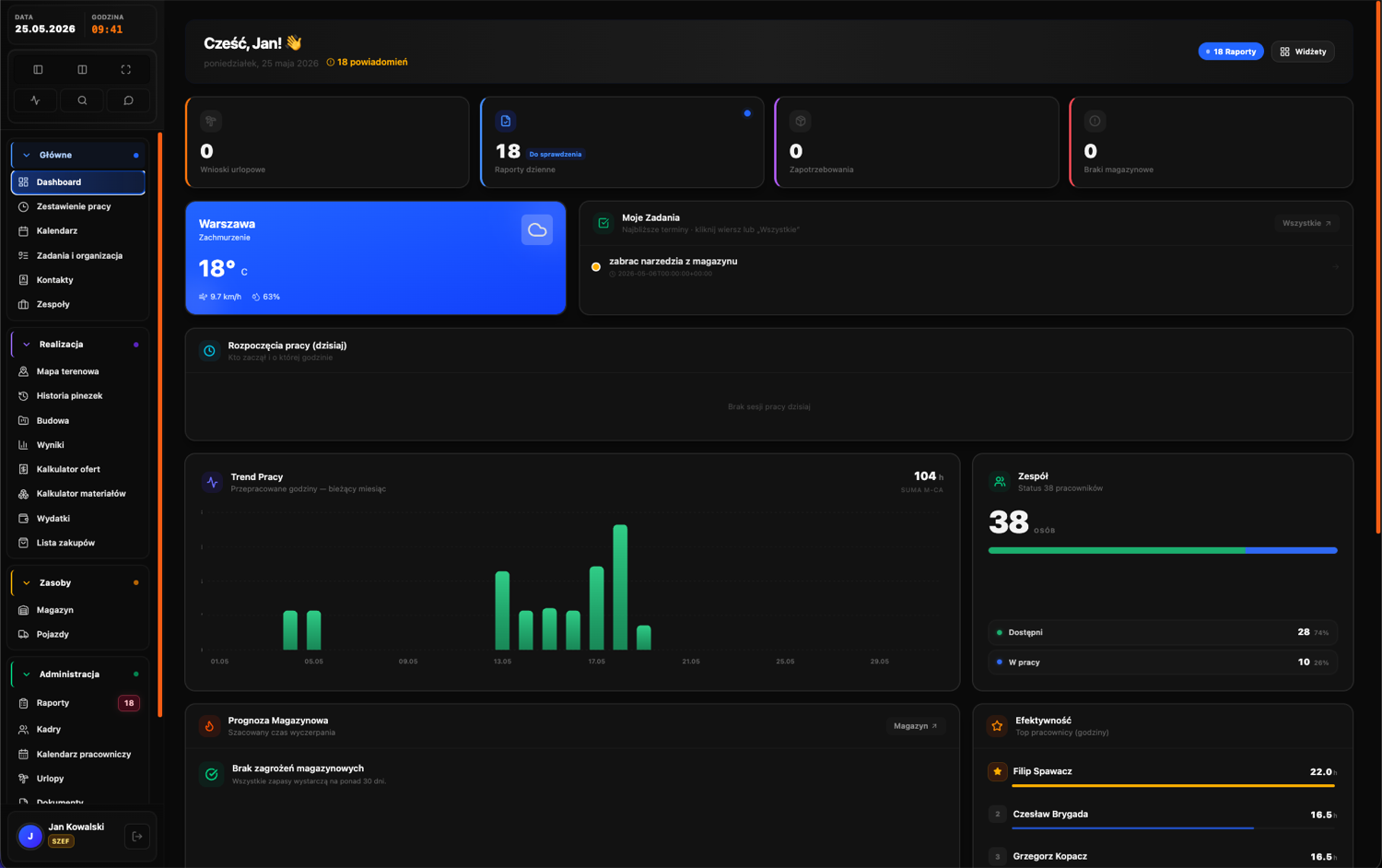1382x868 pixels.
Task: Click the Do sprawdzenia badge
Action: 556,155
